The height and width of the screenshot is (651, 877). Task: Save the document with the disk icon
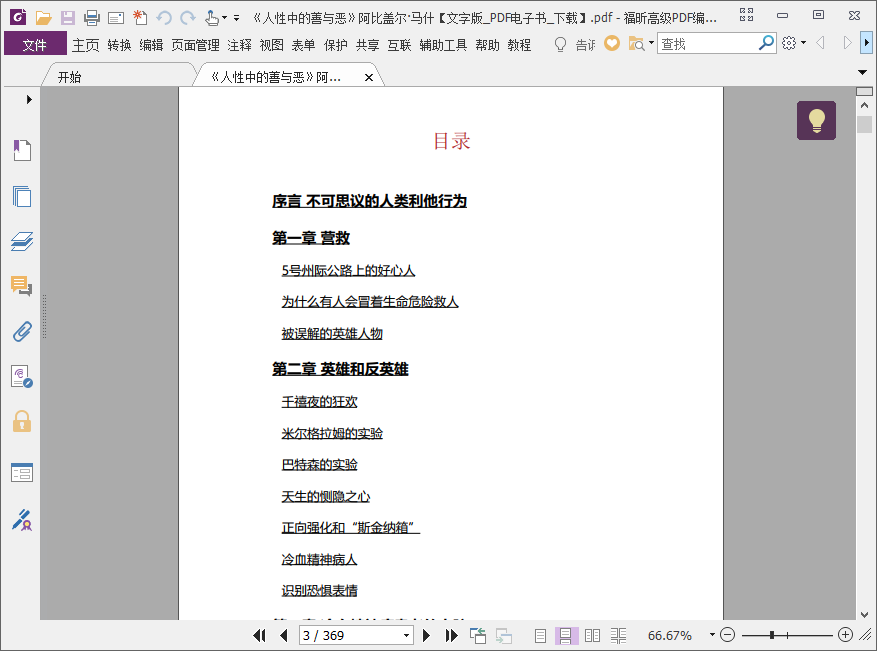68,18
